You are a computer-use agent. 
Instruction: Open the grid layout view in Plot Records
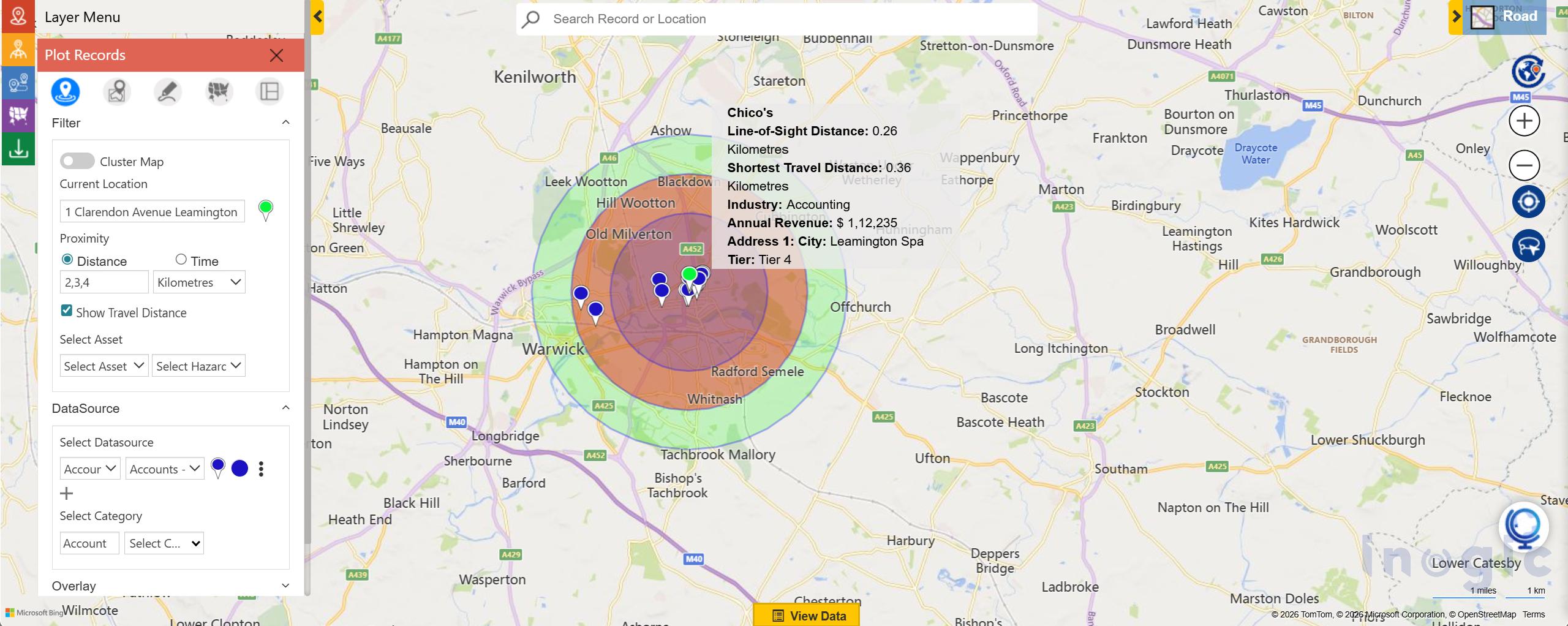(x=269, y=92)
